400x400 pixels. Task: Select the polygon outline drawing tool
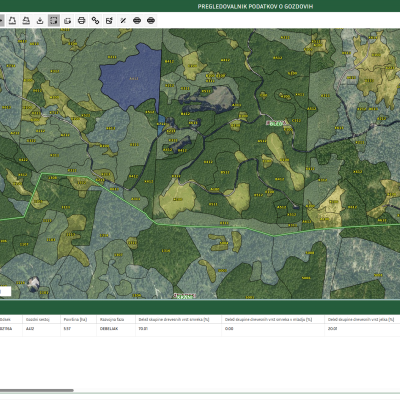click(x=12, y=21)
